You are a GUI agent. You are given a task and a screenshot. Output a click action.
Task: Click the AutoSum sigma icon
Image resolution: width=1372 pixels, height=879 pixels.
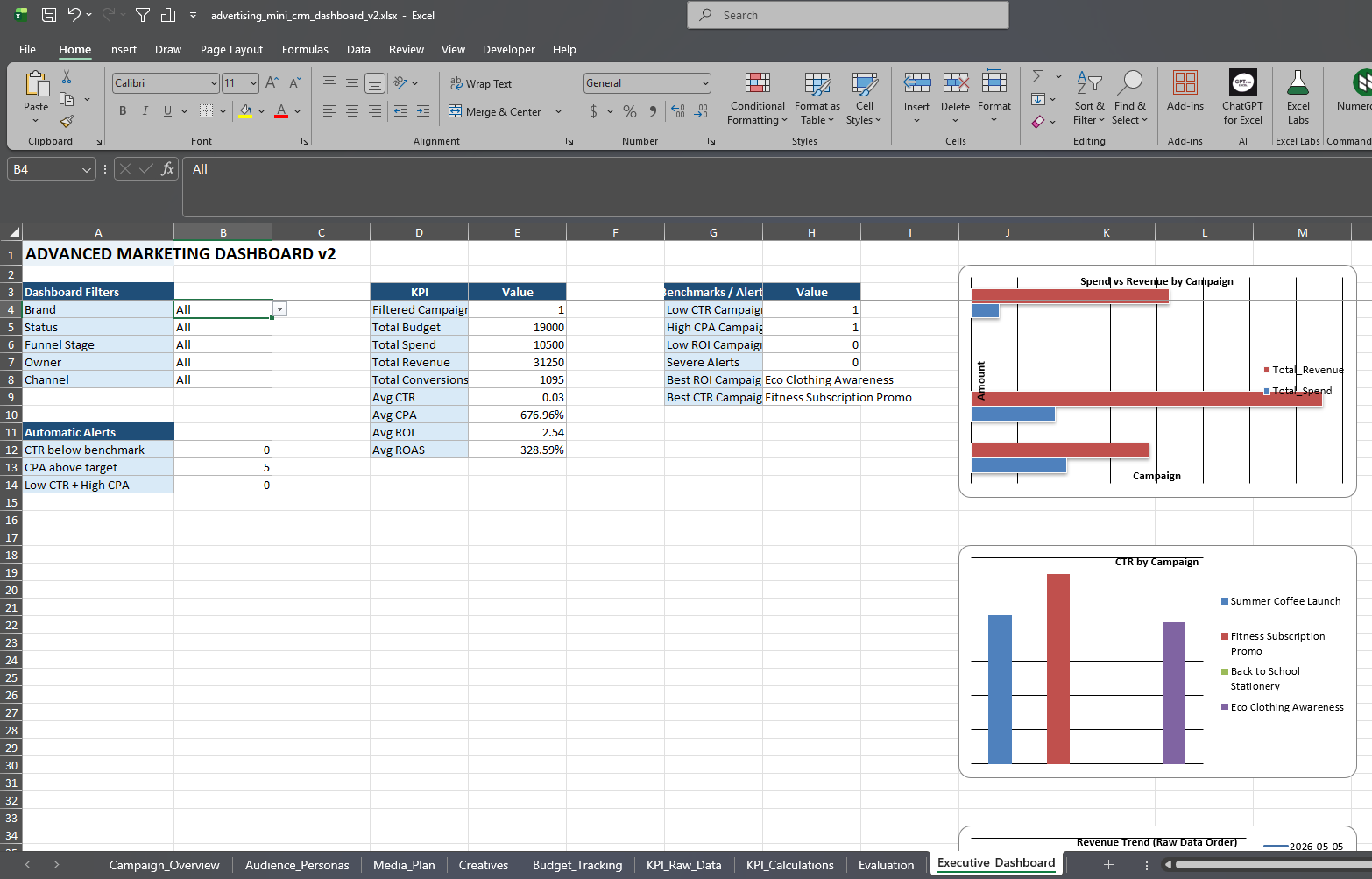pyautogui.click(x=1038, y=77)
